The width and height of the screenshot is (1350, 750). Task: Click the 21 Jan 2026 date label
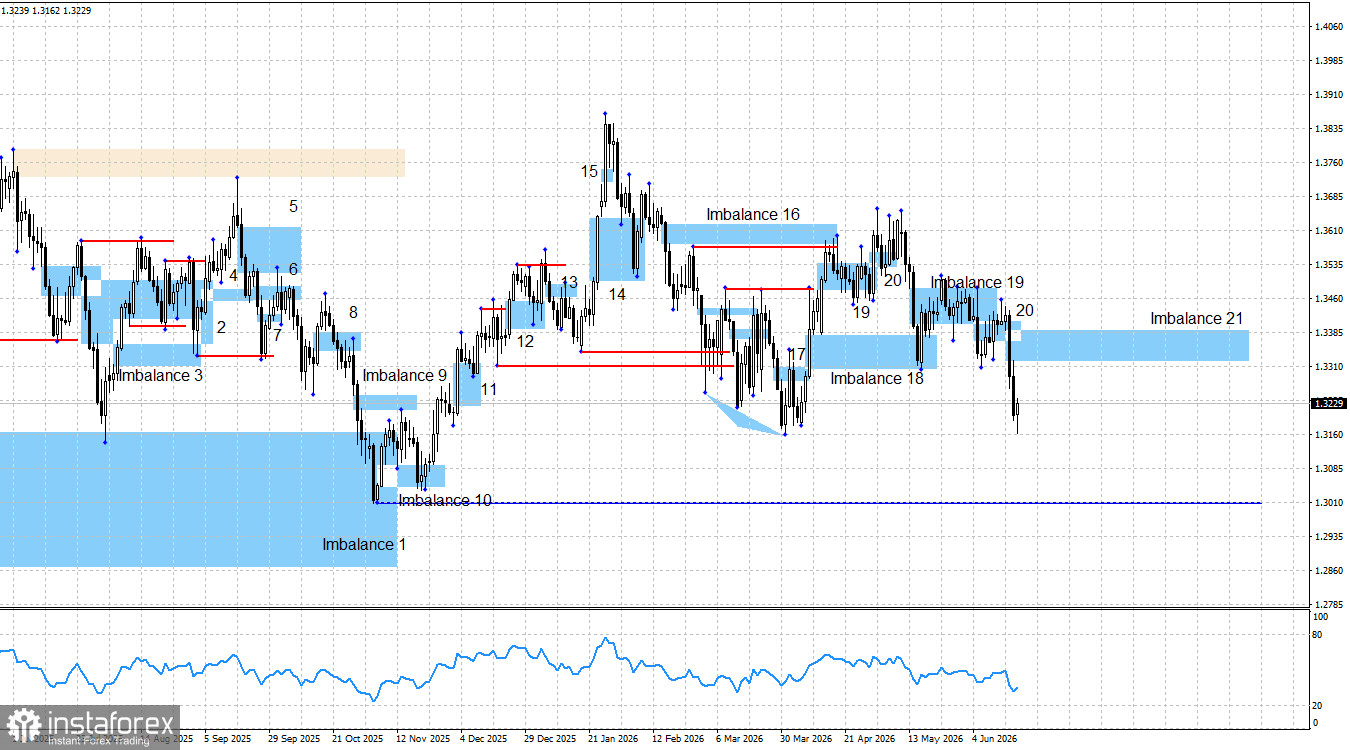pos(614,739)
